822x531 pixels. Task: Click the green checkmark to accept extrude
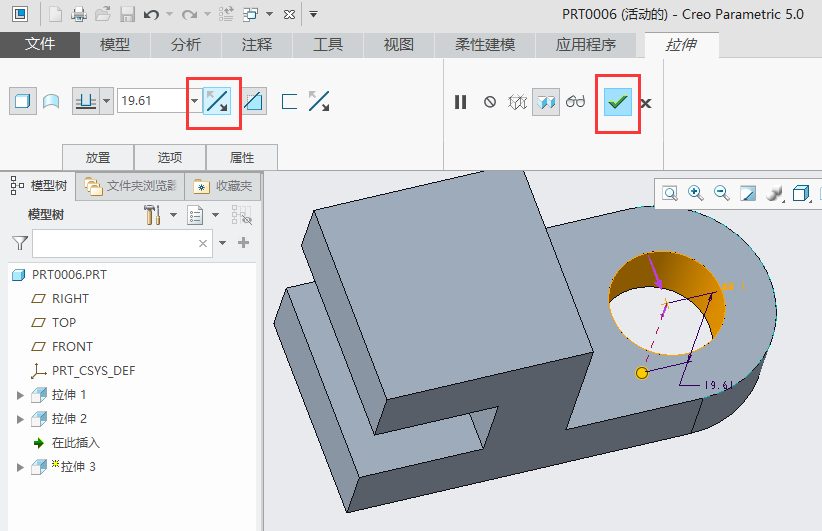pos(617,102)
